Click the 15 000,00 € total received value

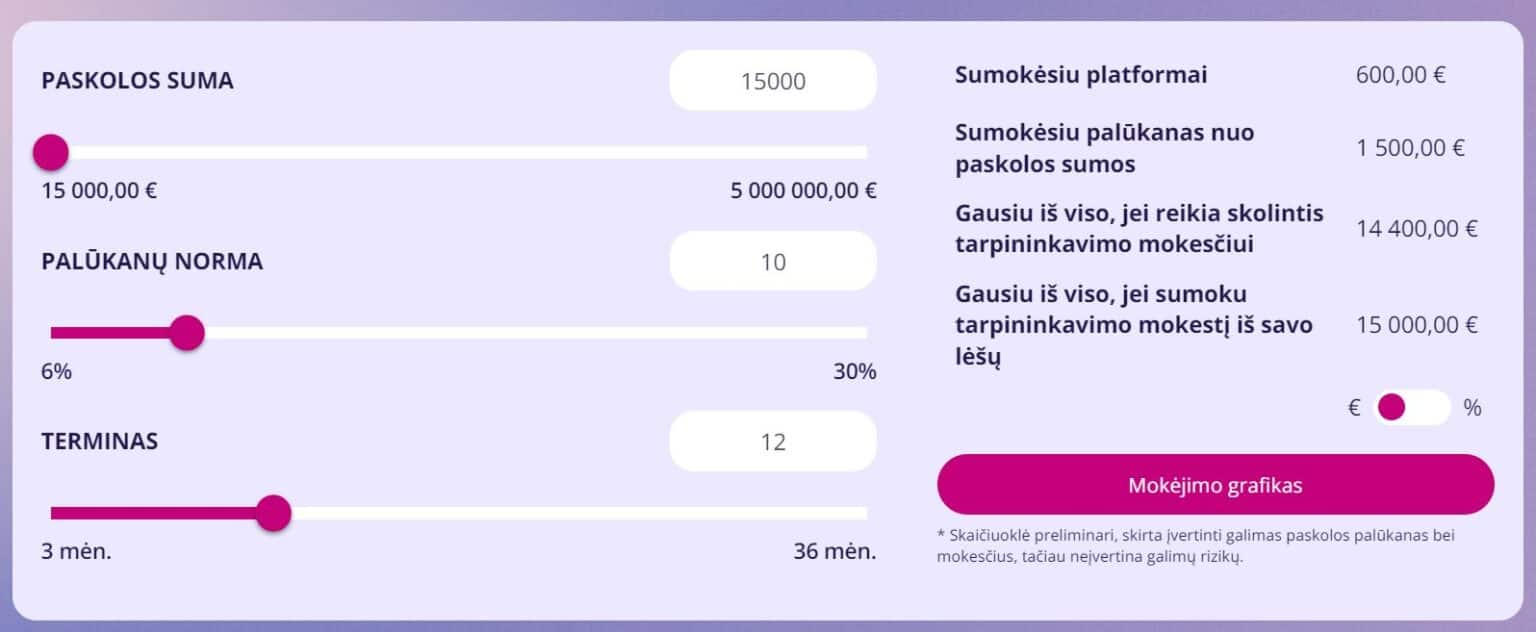(x=1416, y=325)
